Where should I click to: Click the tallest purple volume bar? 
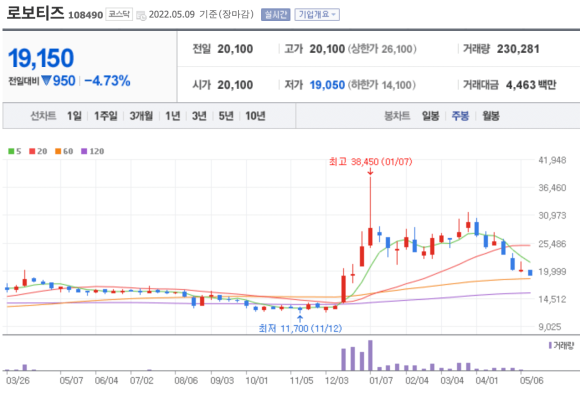coord(370,355)
